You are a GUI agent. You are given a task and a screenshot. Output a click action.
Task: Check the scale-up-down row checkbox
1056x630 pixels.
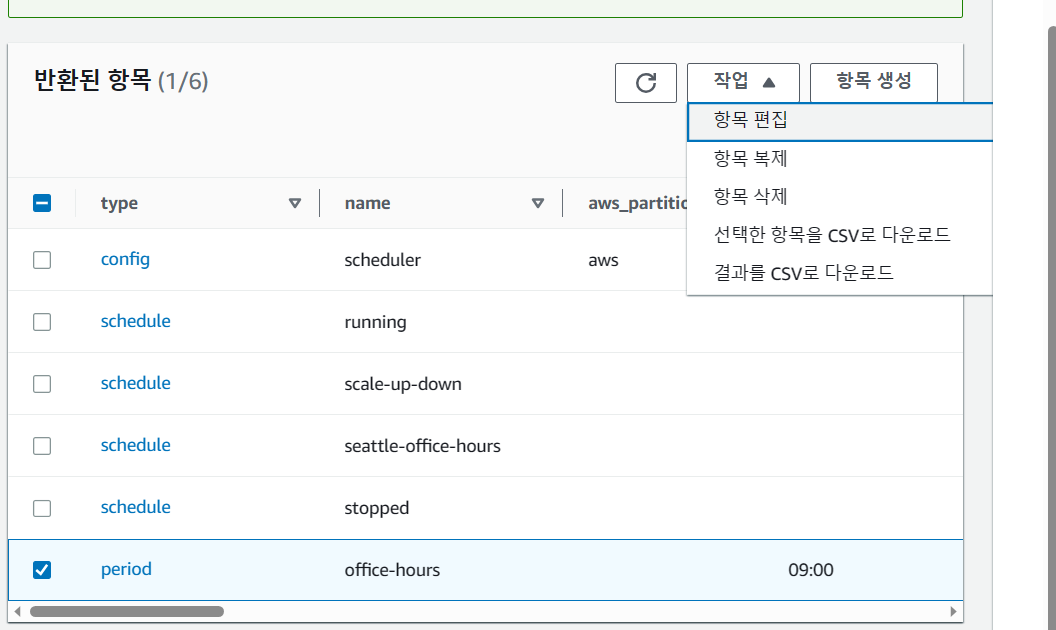pos(42,383)
